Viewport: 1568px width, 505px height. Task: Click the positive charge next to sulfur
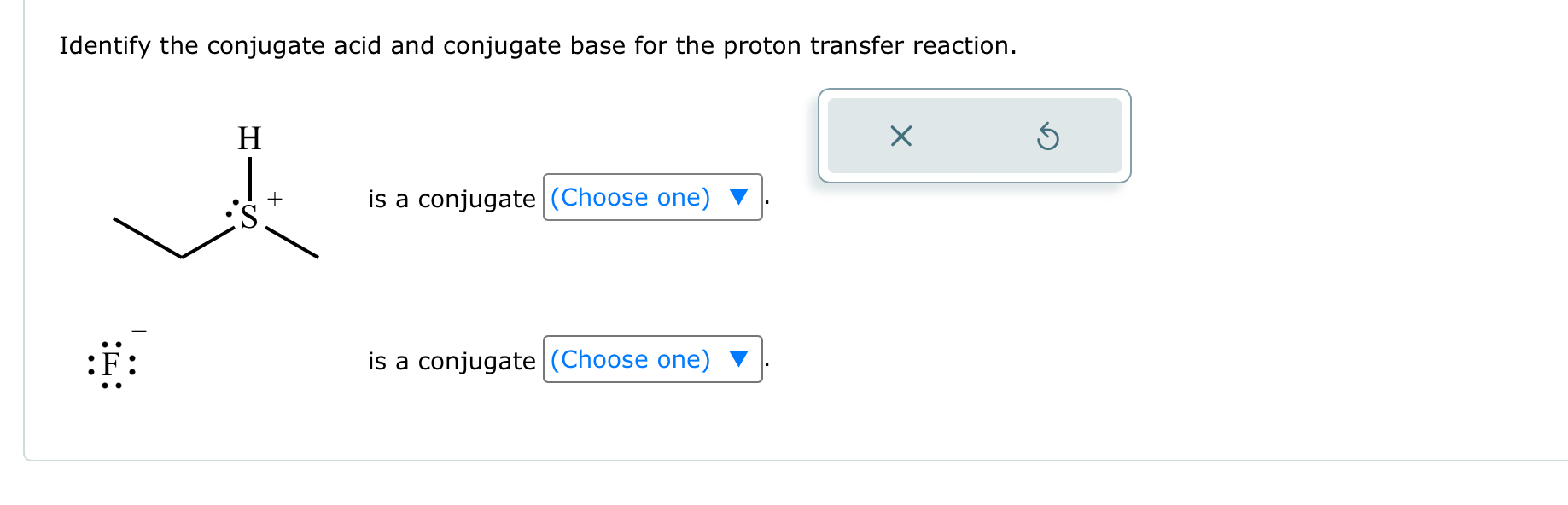(275, 199)
